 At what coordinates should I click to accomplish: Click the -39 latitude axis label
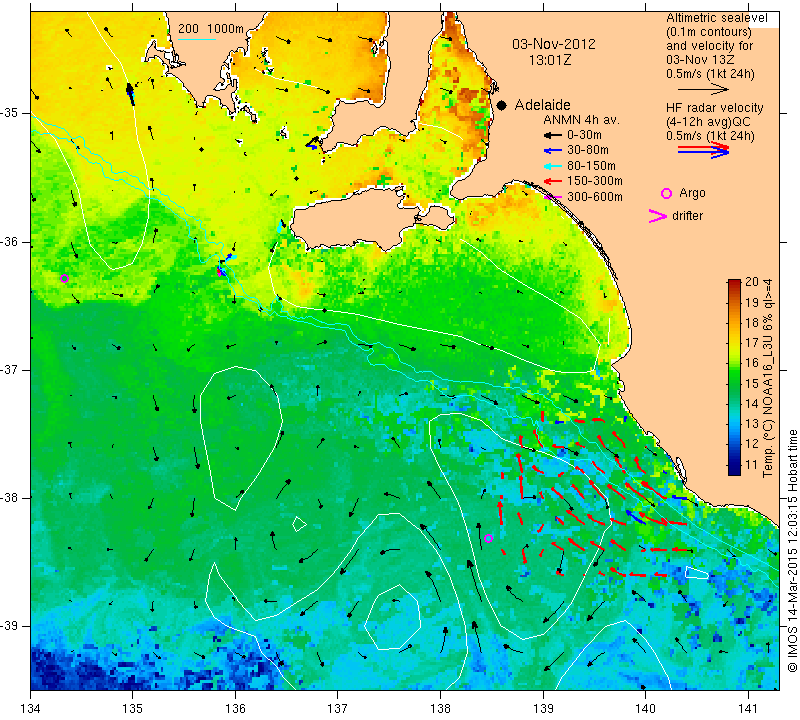pos(10,626)
